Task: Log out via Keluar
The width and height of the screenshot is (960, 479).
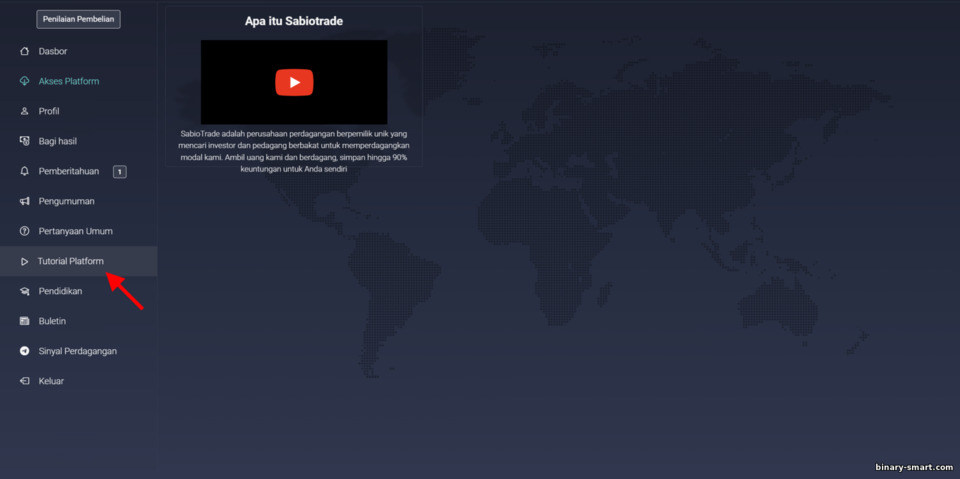Action: (x=51, y=381)
